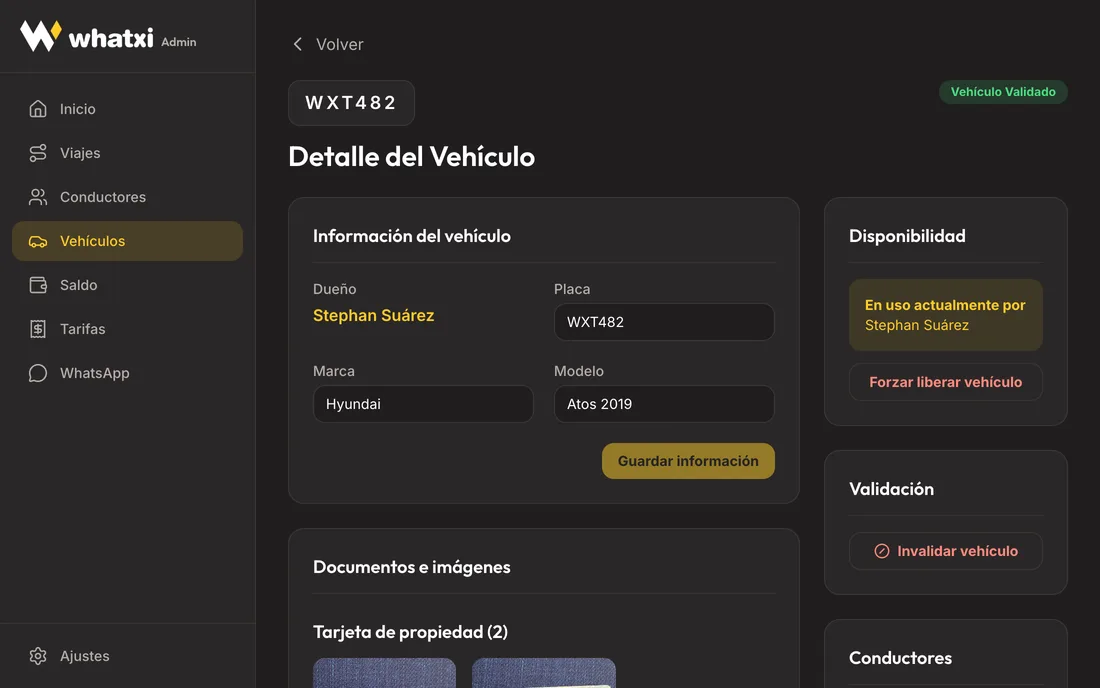
Task: Click the Inicio home icon
Action: [x=38, y=109]
